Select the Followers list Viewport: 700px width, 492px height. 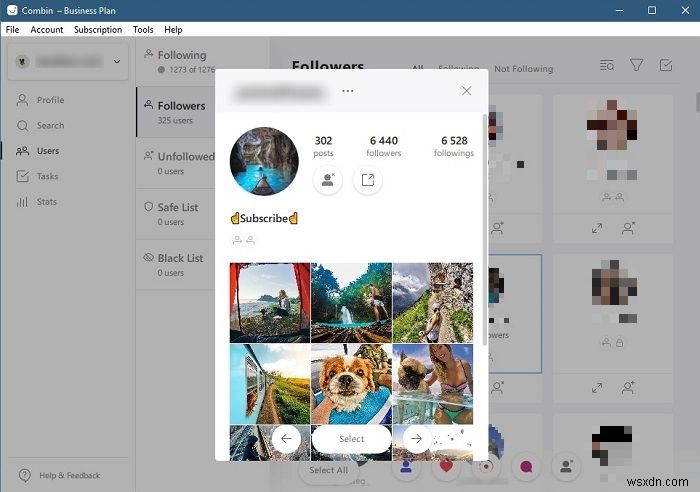click(176, 112)
